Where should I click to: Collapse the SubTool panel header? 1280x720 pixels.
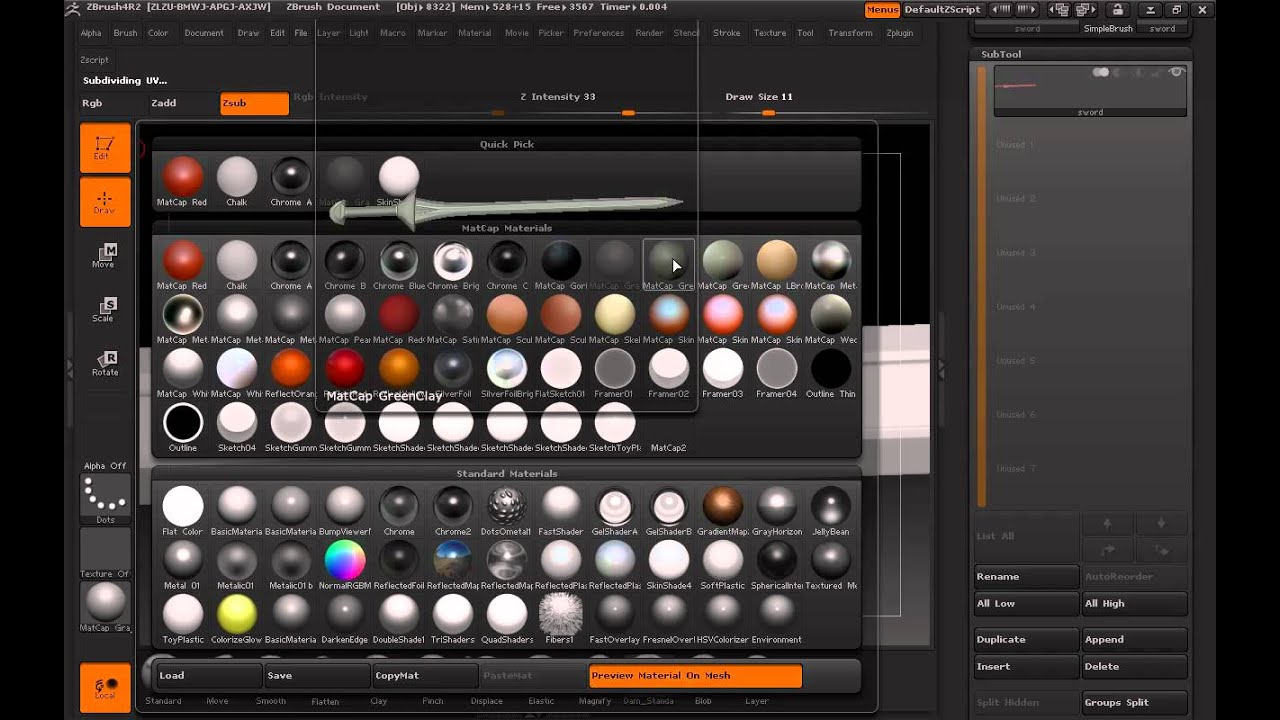(1001, 54)
